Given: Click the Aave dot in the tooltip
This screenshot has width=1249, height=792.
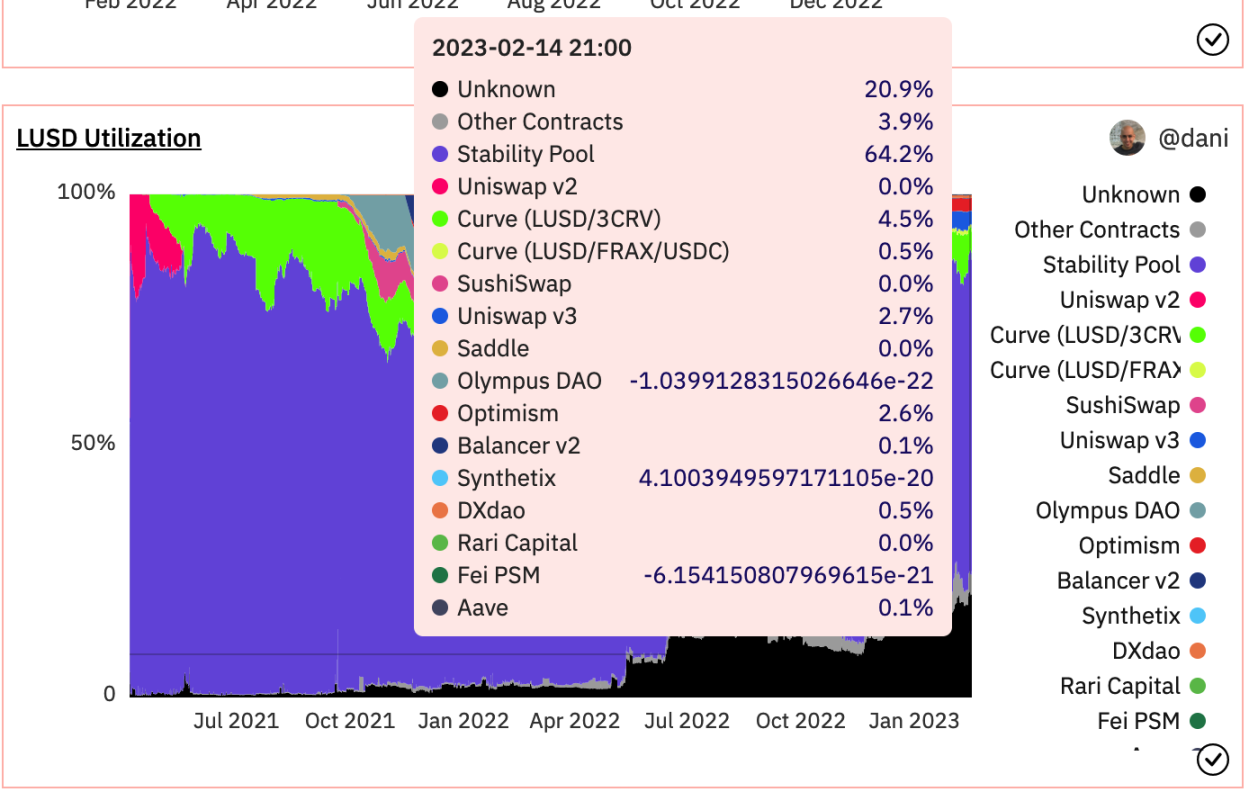Looking at the screenshot, I should 439,608.
